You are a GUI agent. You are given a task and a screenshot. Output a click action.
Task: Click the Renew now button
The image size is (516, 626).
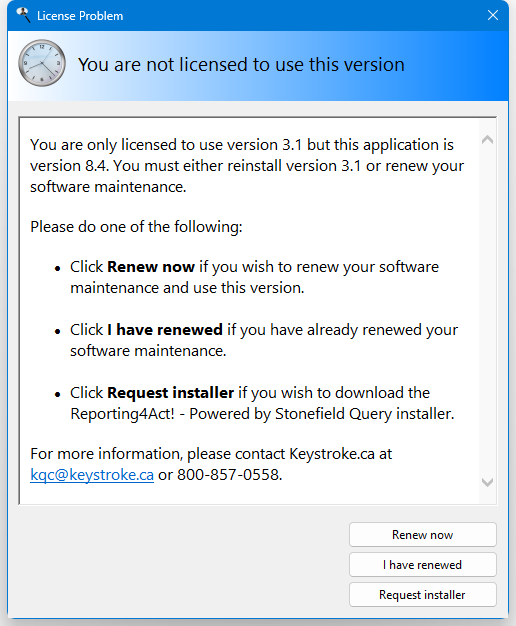[423, 535]
